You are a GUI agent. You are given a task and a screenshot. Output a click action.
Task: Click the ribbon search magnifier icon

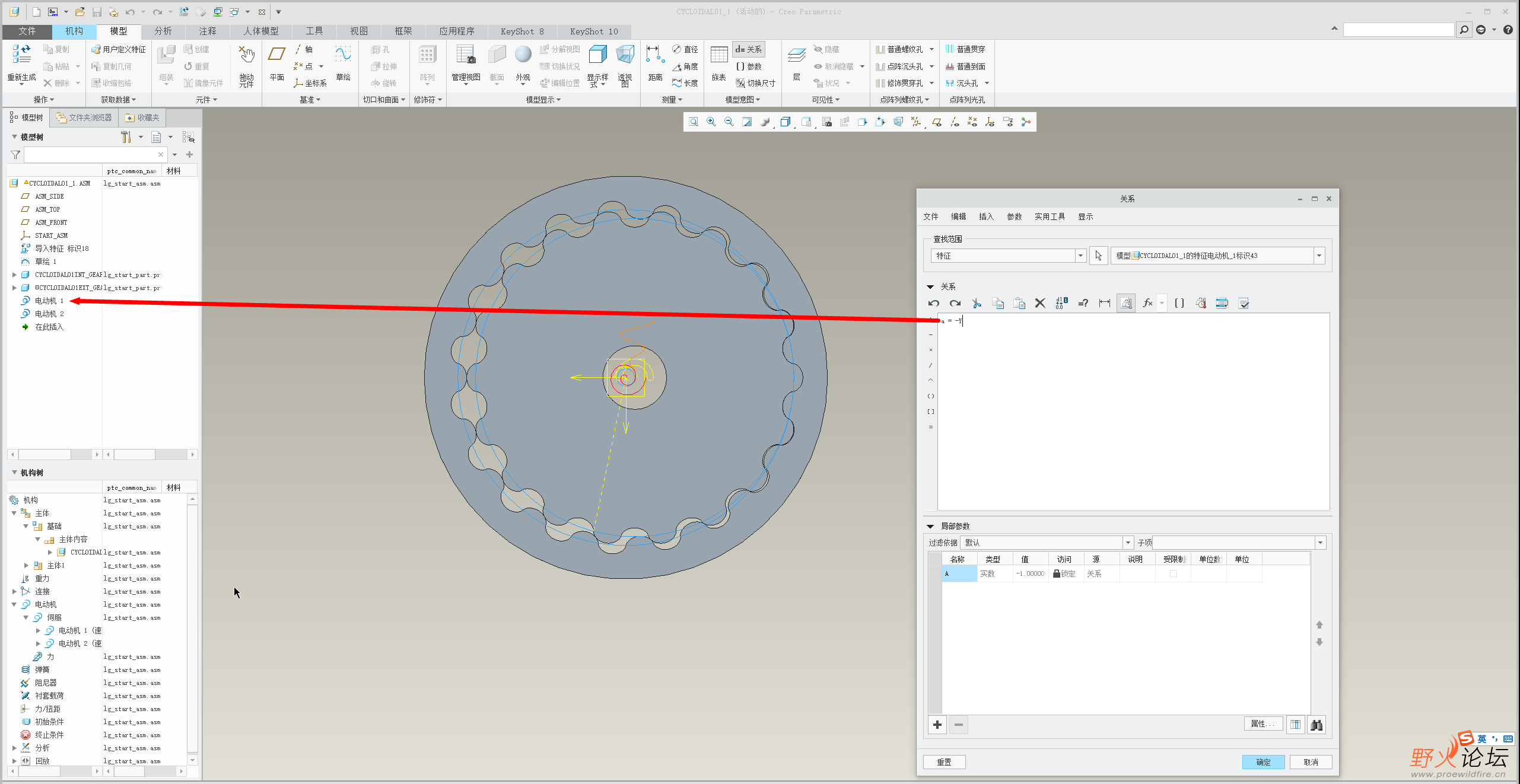pos(1464,30)
